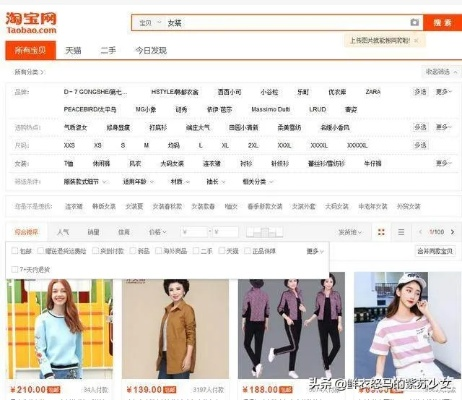Select the 均码 size option
The height and width of the screenshot is (400, 462).
point(174,145)
